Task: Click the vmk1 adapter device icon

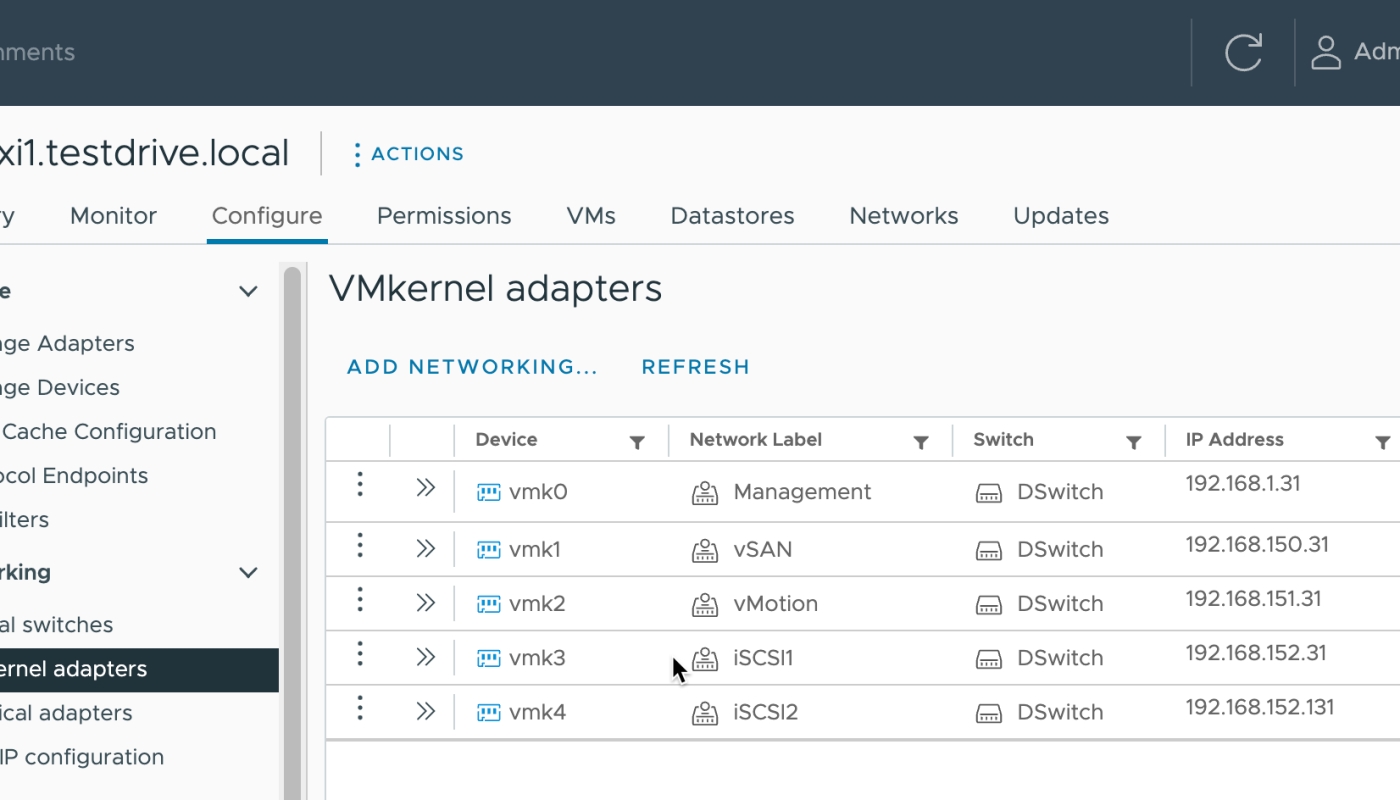Action: coord(488,550)
